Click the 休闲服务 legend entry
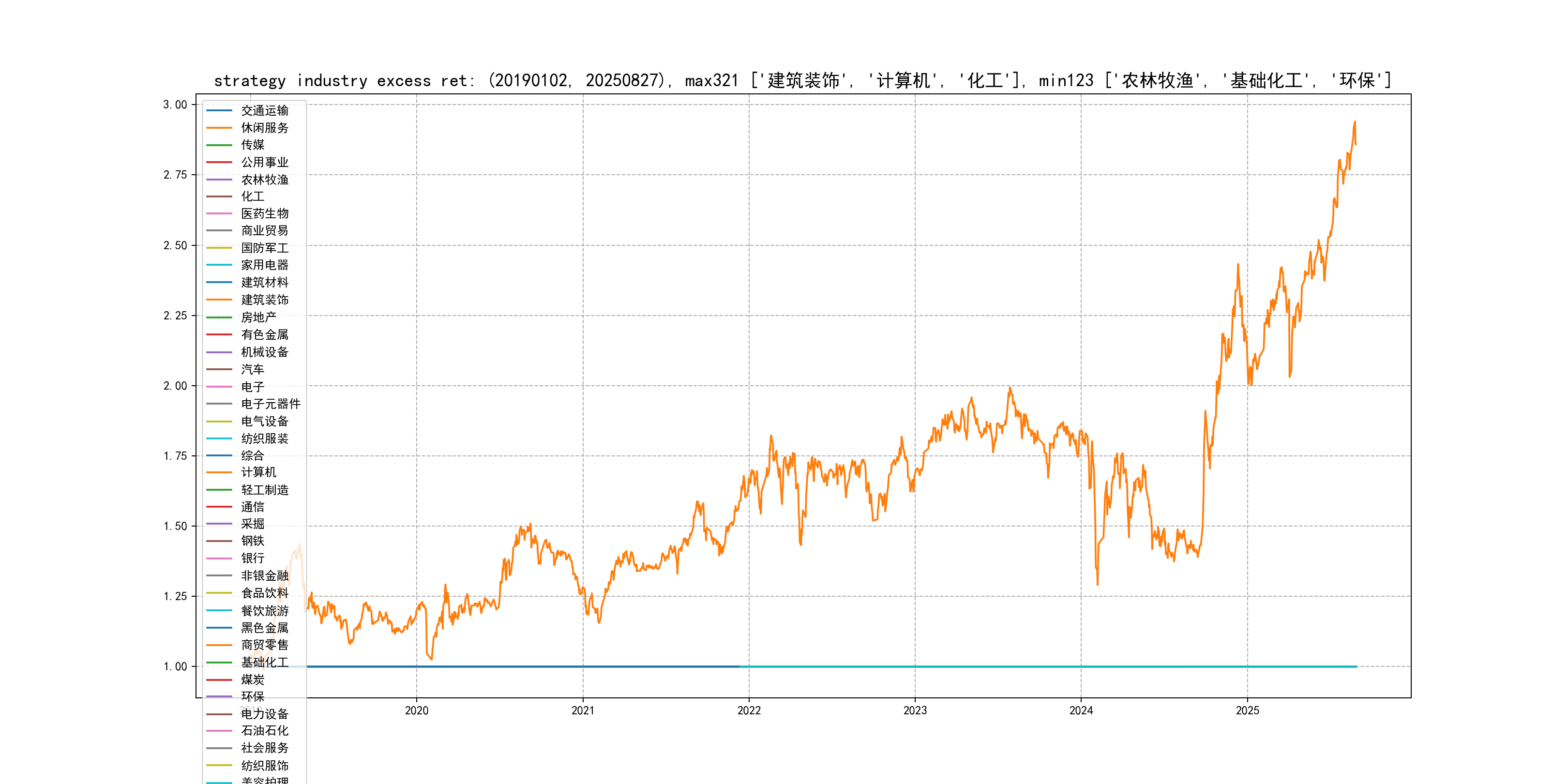This screenshot has height=784, width=1568. pos(264,128)
